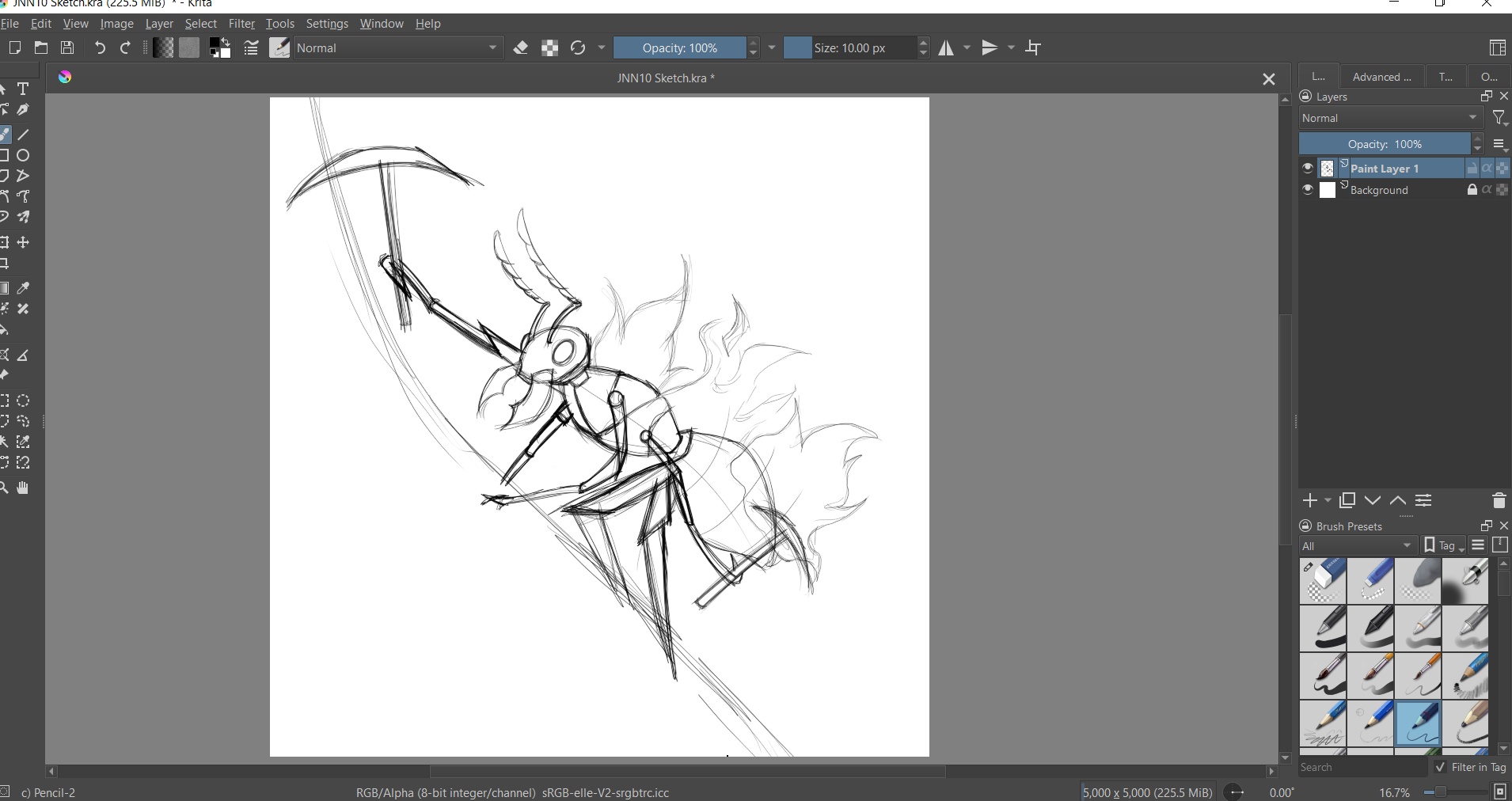The image size is (1512, 801).
Task: Move layer down arrow button
Action: (x=1373, y=500)
